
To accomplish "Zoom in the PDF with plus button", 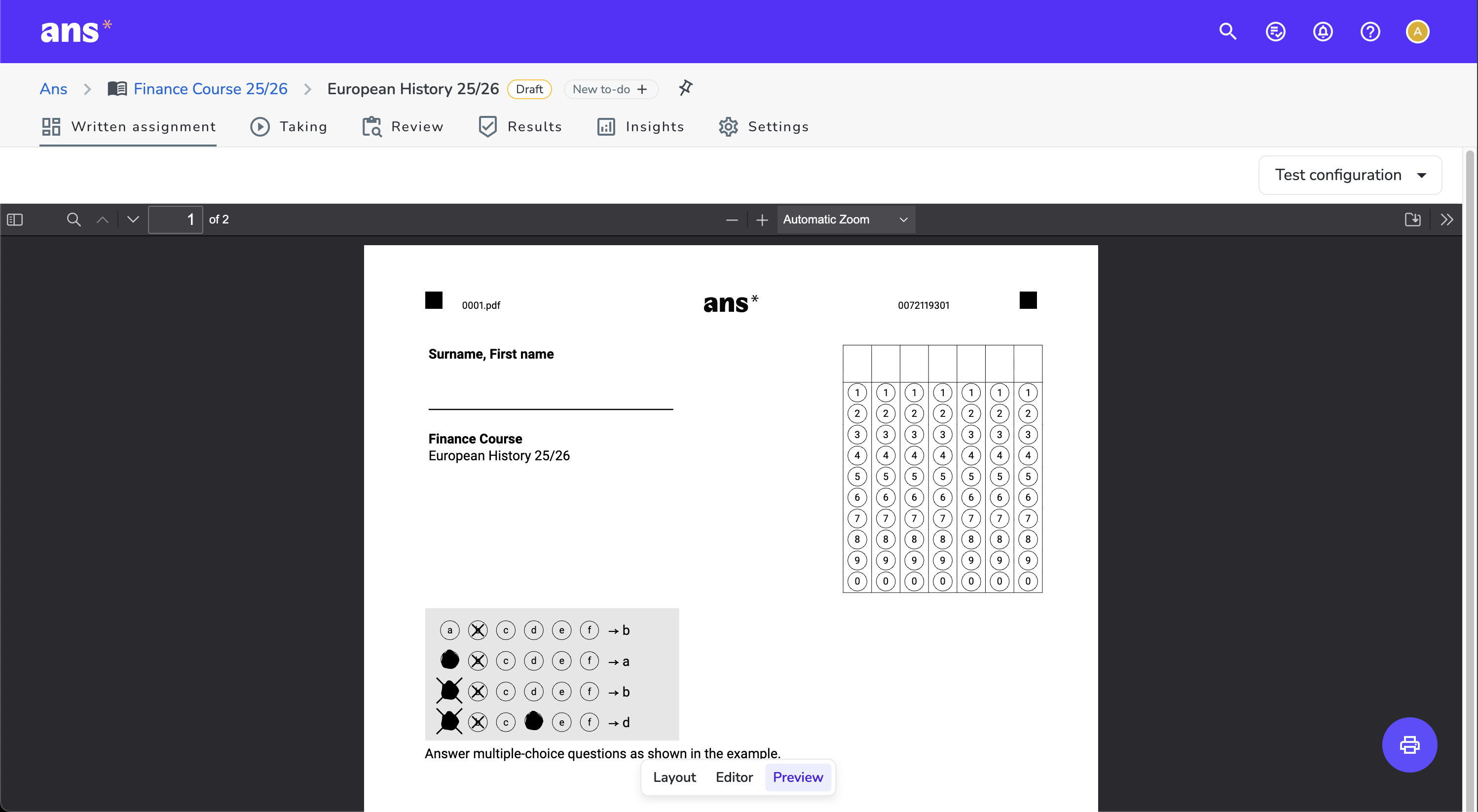I will (762, 220).
